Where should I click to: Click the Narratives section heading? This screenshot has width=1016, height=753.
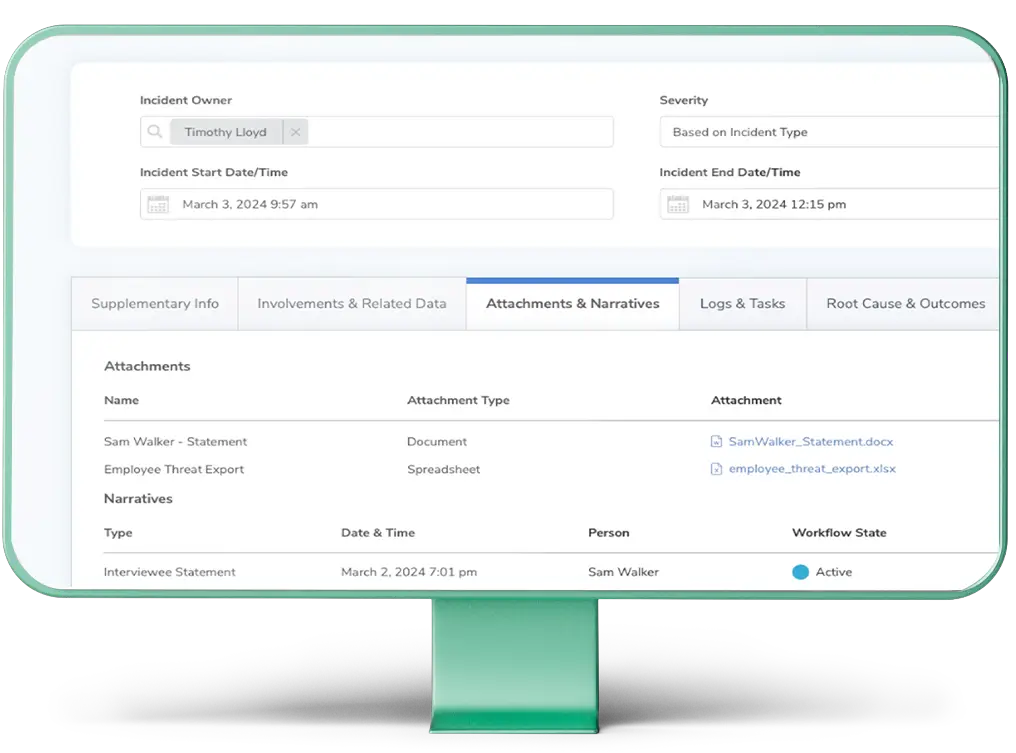click(x=138, y=499)
